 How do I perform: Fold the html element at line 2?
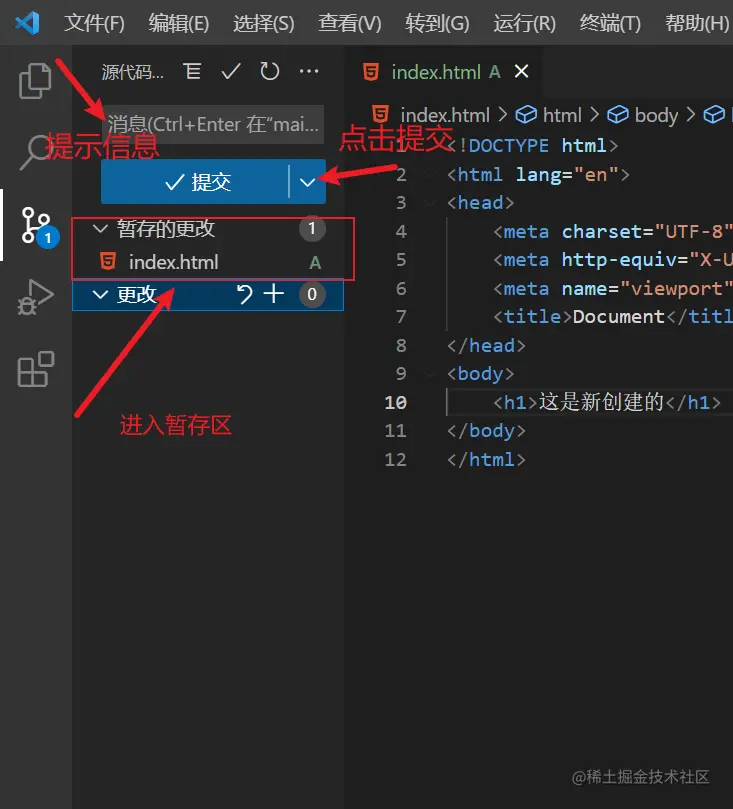[429, 175]
